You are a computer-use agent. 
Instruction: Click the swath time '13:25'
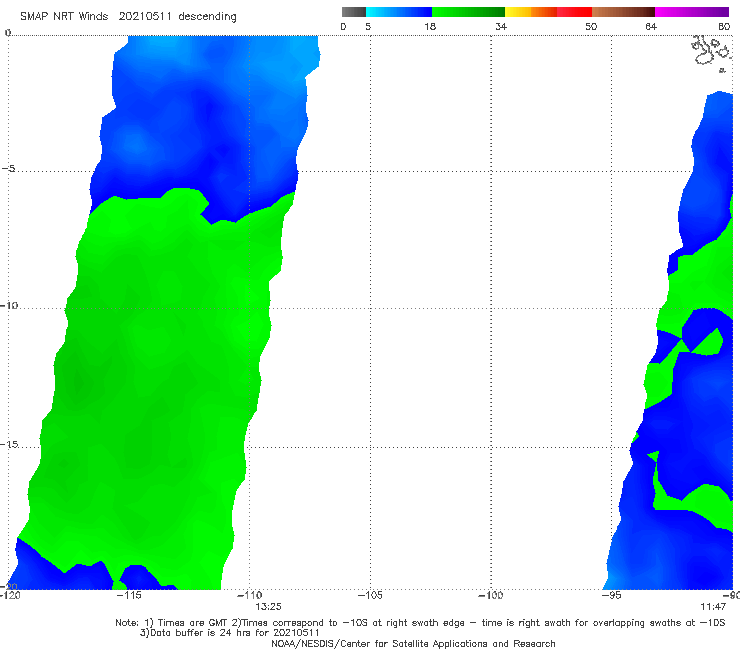coord(268,607)
